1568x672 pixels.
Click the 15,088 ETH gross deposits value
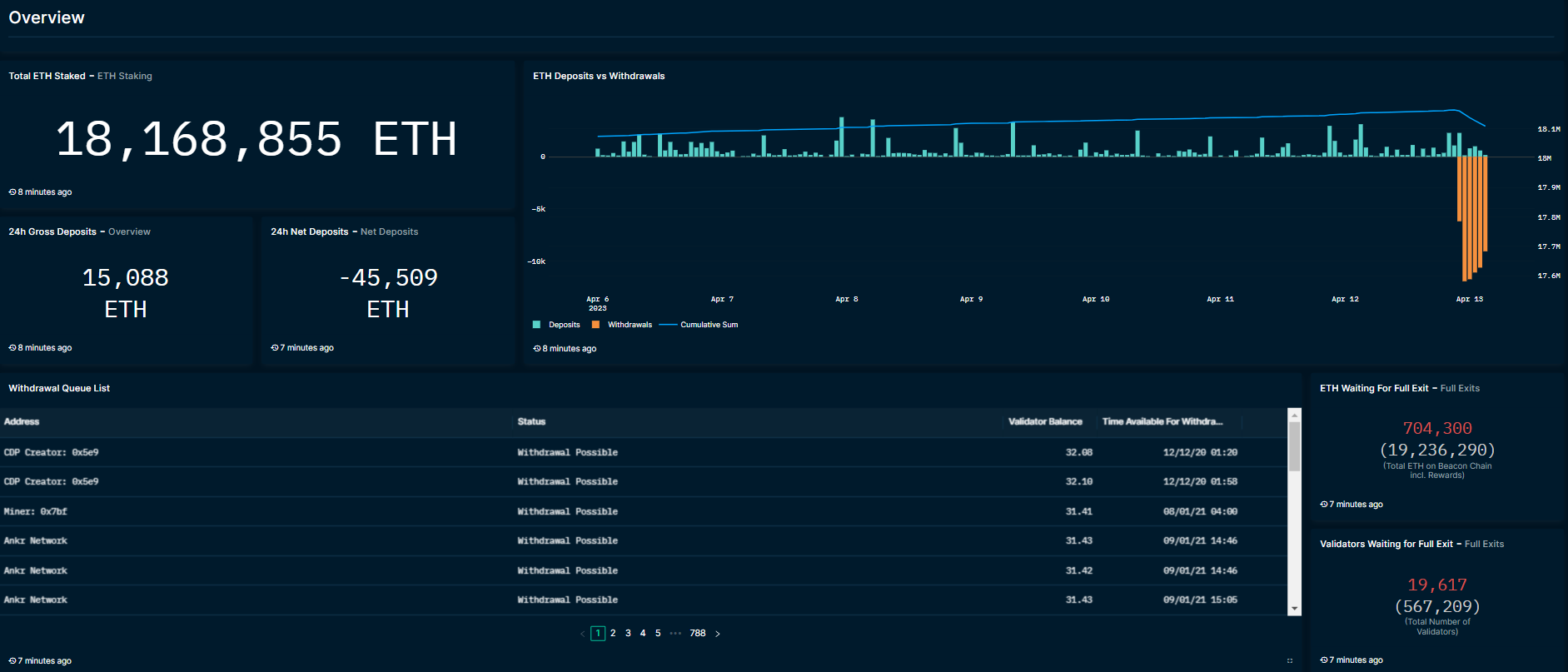tap(126, 293)
